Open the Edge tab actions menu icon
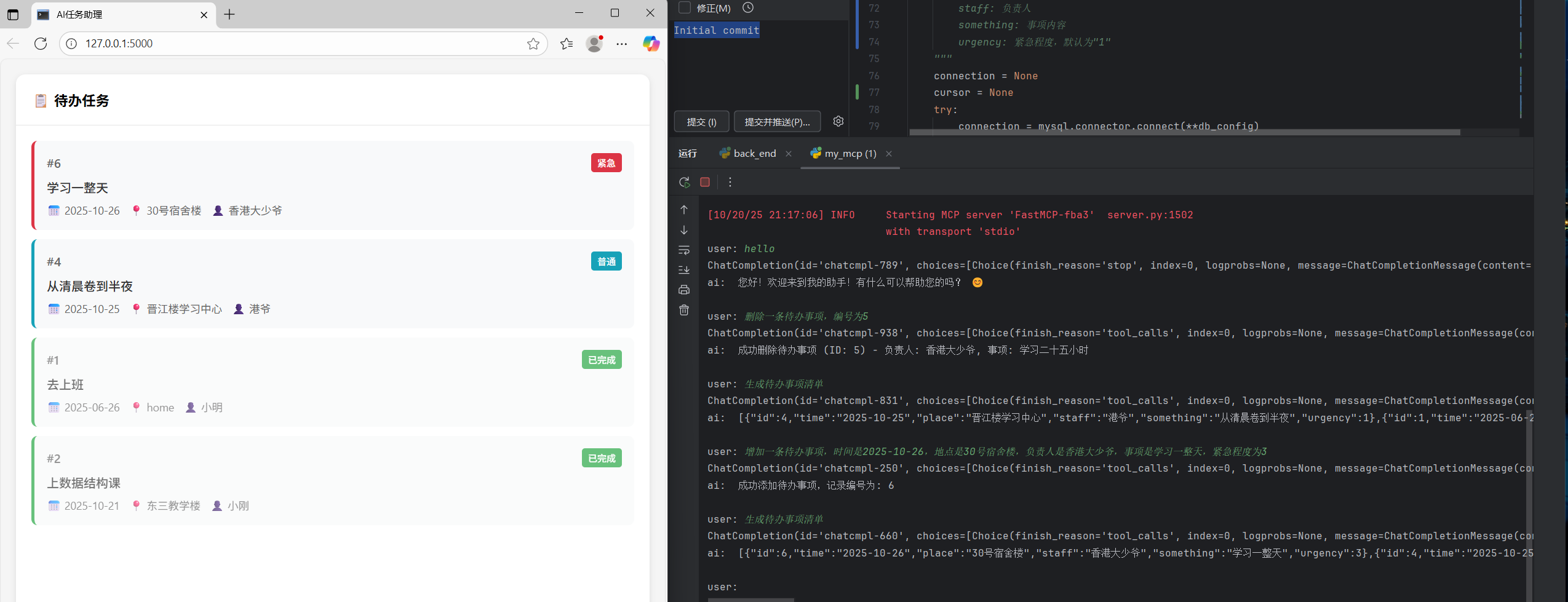This screenshot has width=1568, height=602. (13, 14)
